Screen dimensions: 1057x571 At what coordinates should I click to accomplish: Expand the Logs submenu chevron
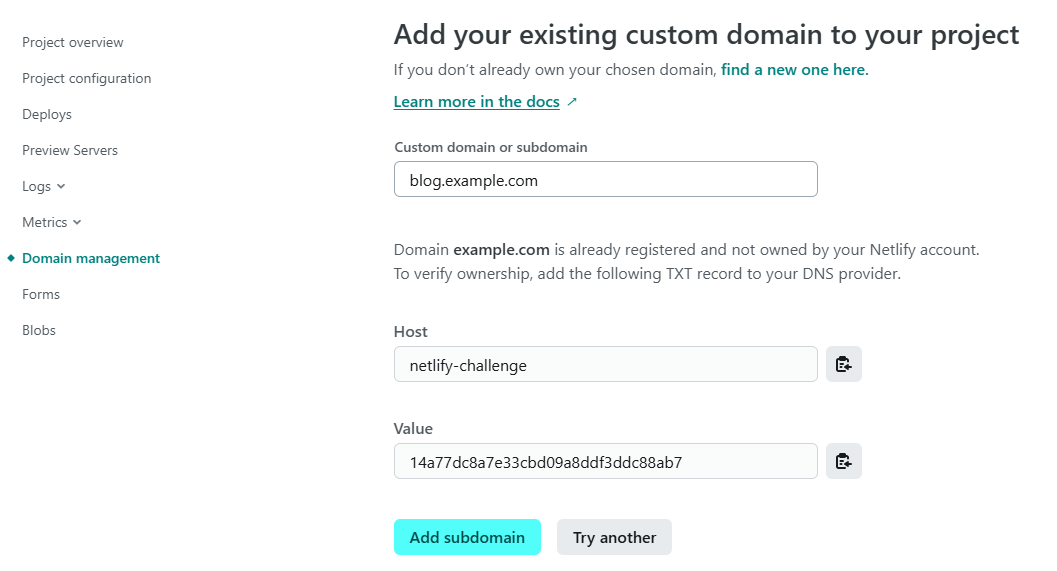(61, 187)
